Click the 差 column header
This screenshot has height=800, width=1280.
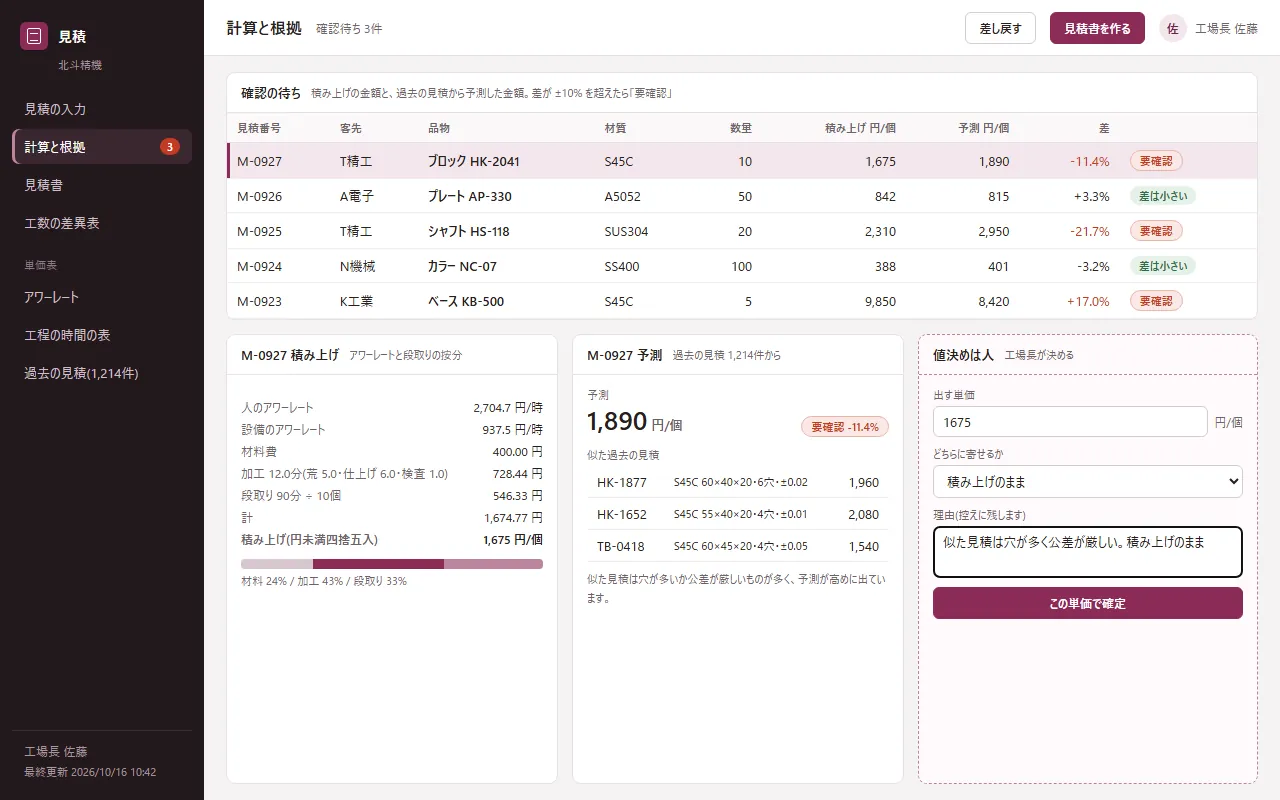1104,128
